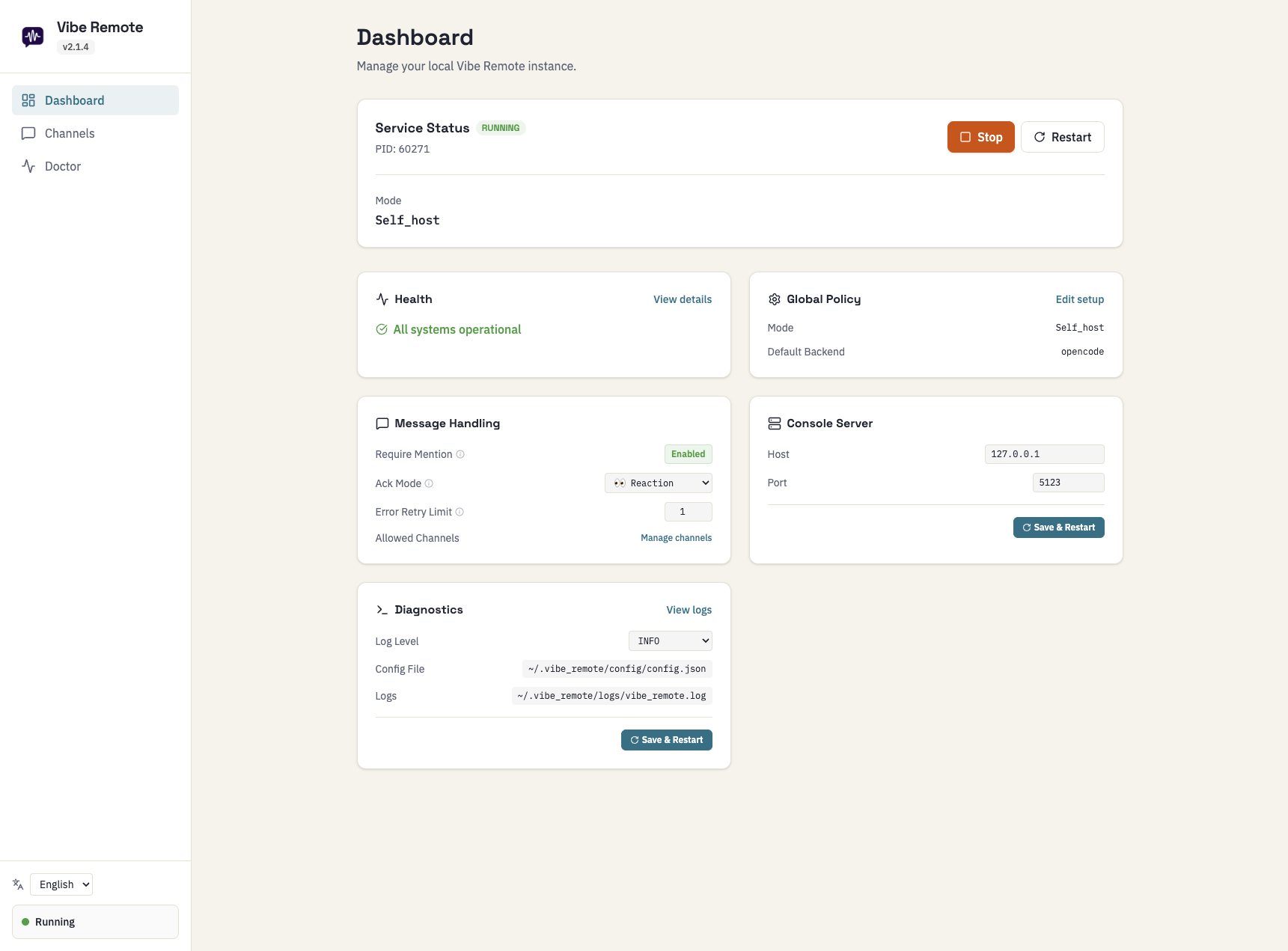Stop the running service
Image resolution: width=1288 pixels, height=951 pixels.
[x=980, y=137]
